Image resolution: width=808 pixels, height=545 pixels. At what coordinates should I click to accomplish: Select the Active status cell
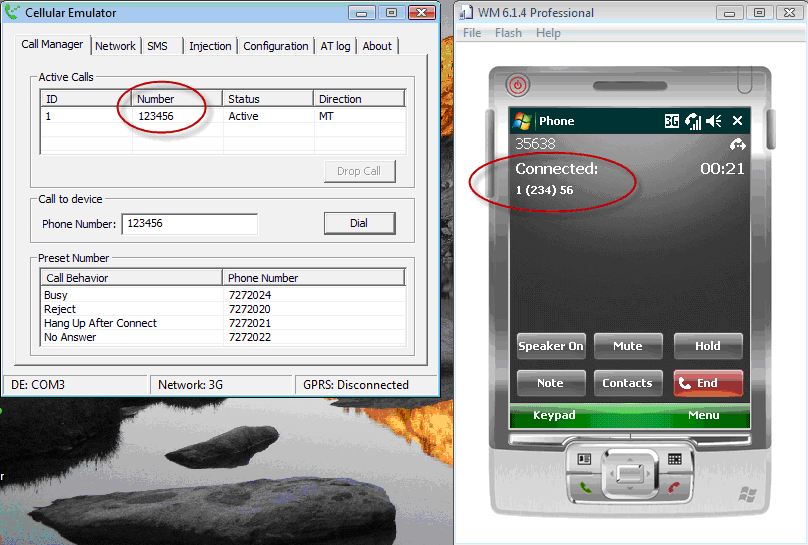243,116
